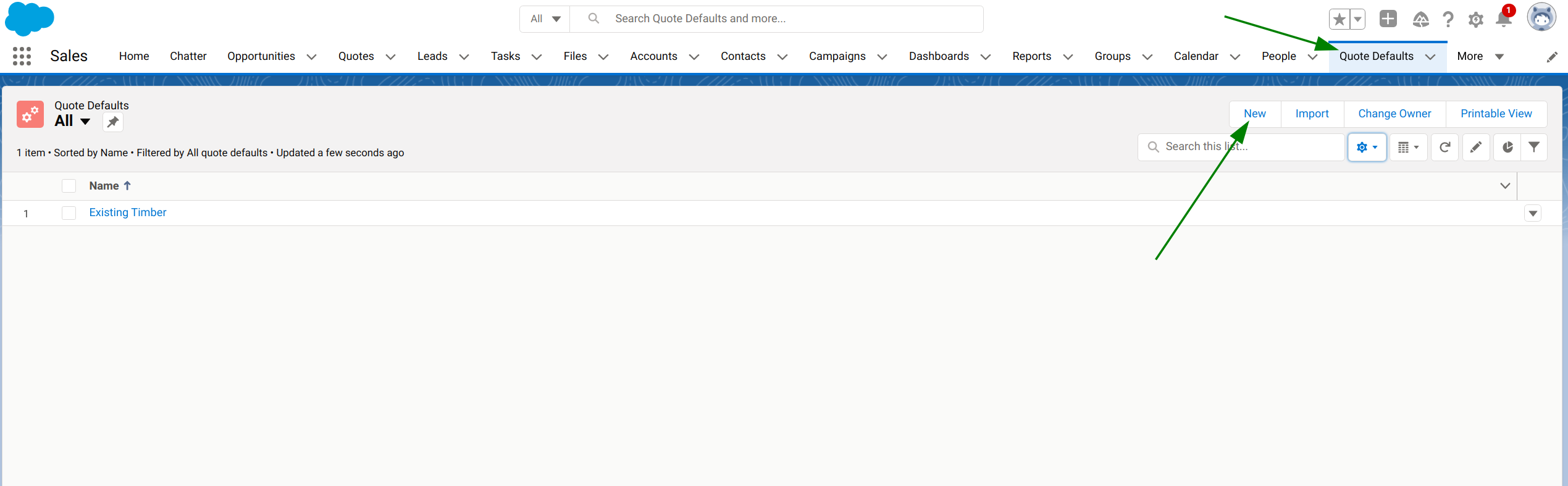Expand the Reports tab chevron

point(1068,57)
